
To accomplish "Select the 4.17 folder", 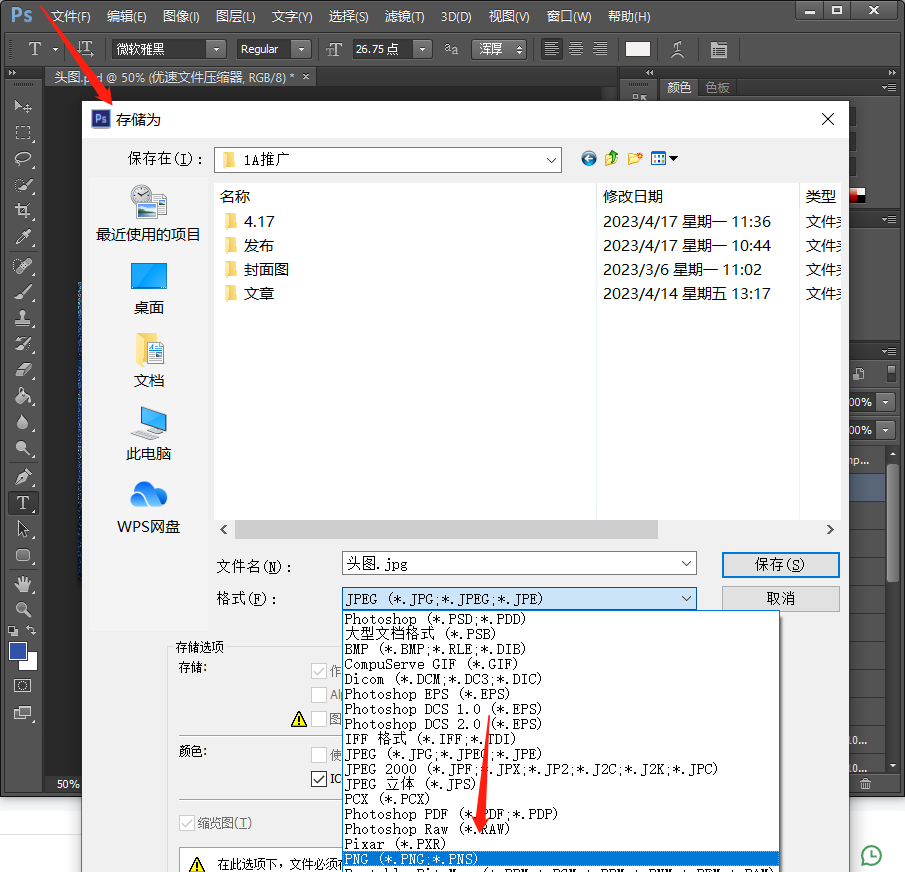I will pyautogui.click(x=259, y=222).
